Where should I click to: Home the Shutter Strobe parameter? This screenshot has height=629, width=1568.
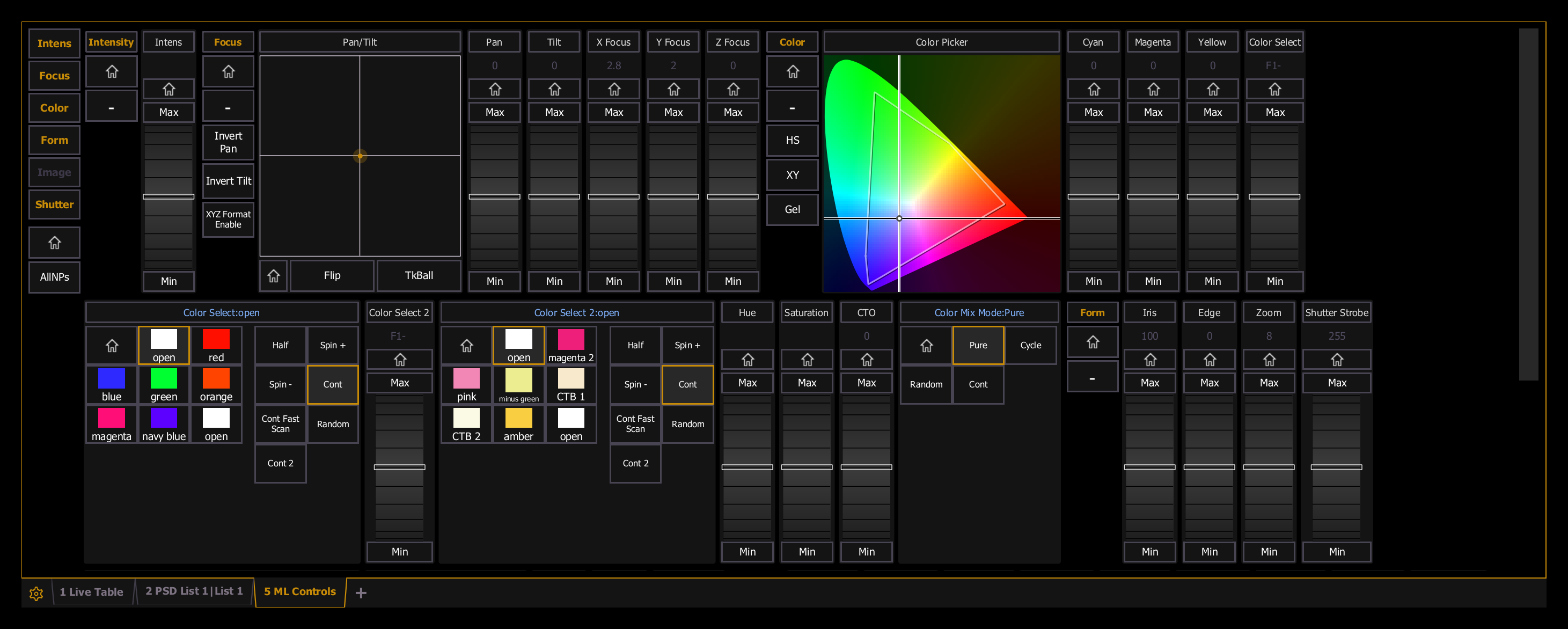1336,360
